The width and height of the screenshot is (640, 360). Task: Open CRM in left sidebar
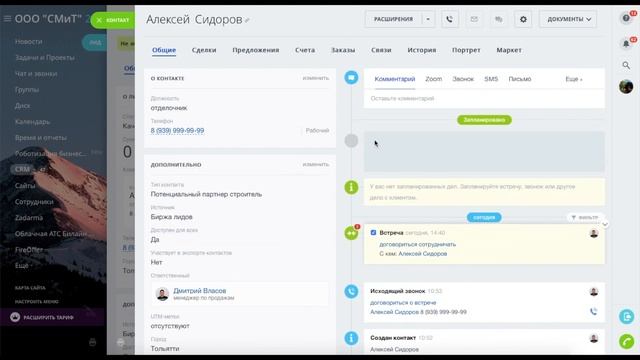22,169
